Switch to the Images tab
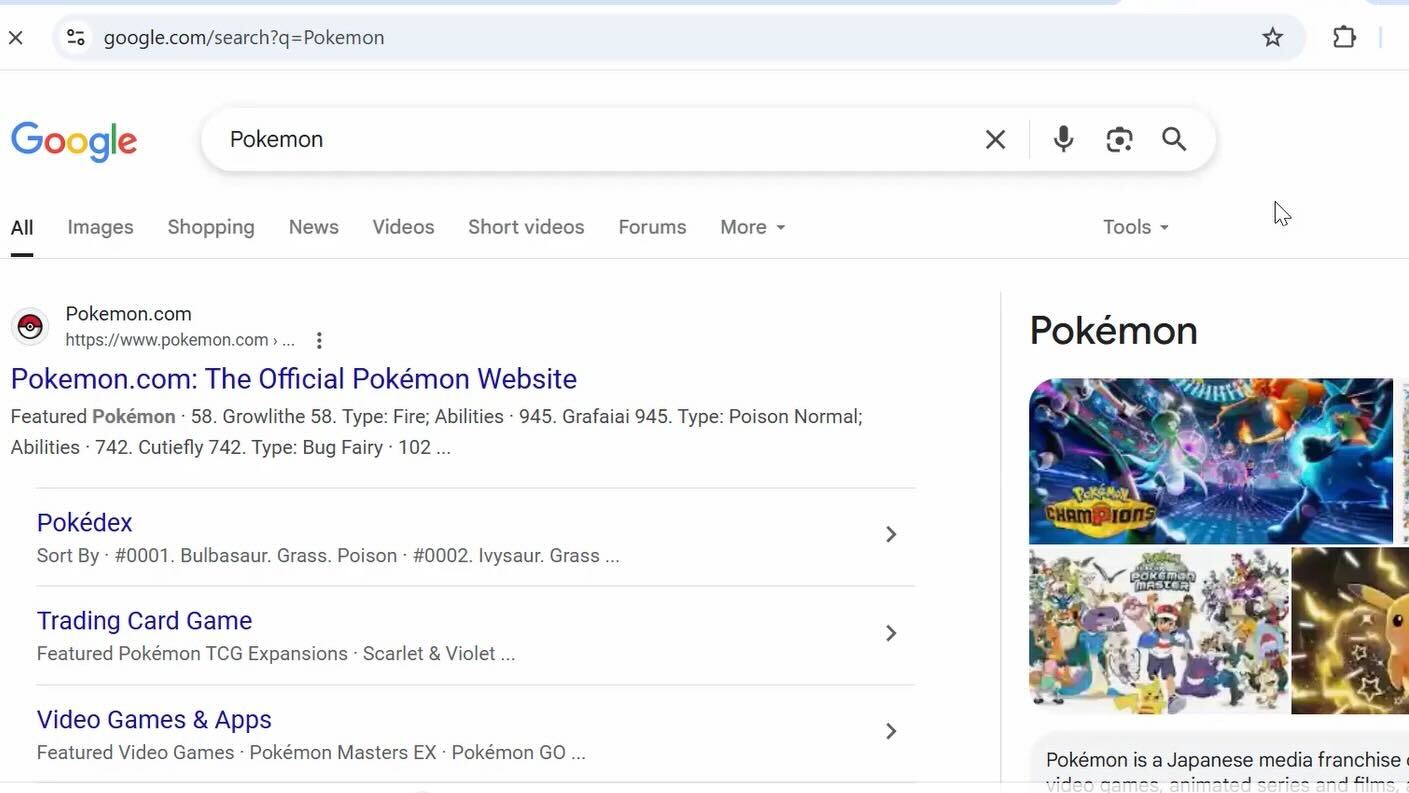Image resolution: width=1409 pixels, height=793 pixels. (100, 227)
